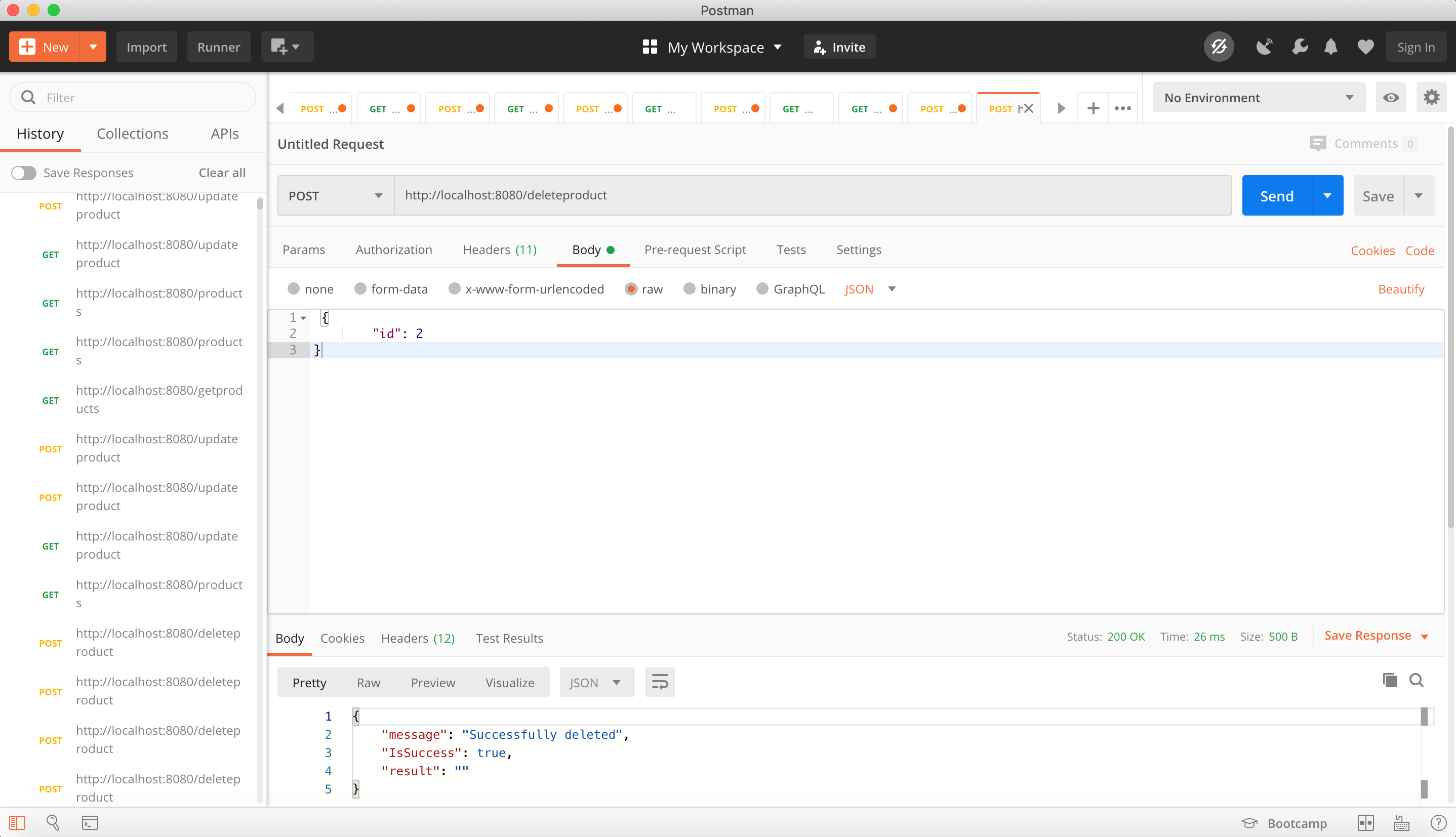This screenshot has width=1456, height=837.
Task: Enable the Save Responses toggle
Action: [x=24, y=173]
